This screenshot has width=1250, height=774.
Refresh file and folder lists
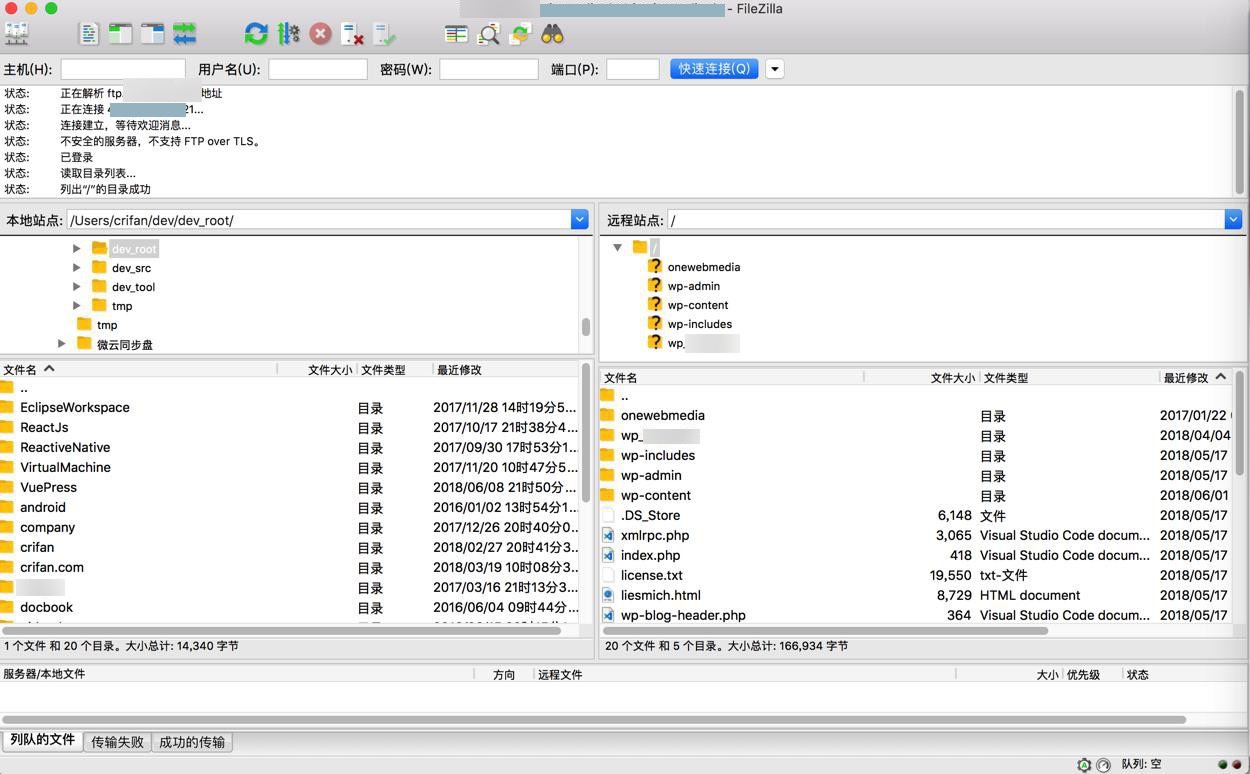(x=256, y=34)
